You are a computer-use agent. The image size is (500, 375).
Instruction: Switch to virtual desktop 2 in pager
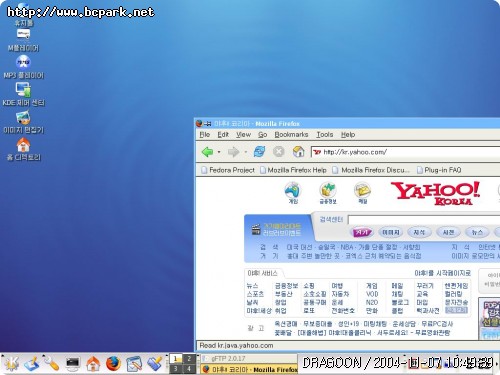point(189,359)
